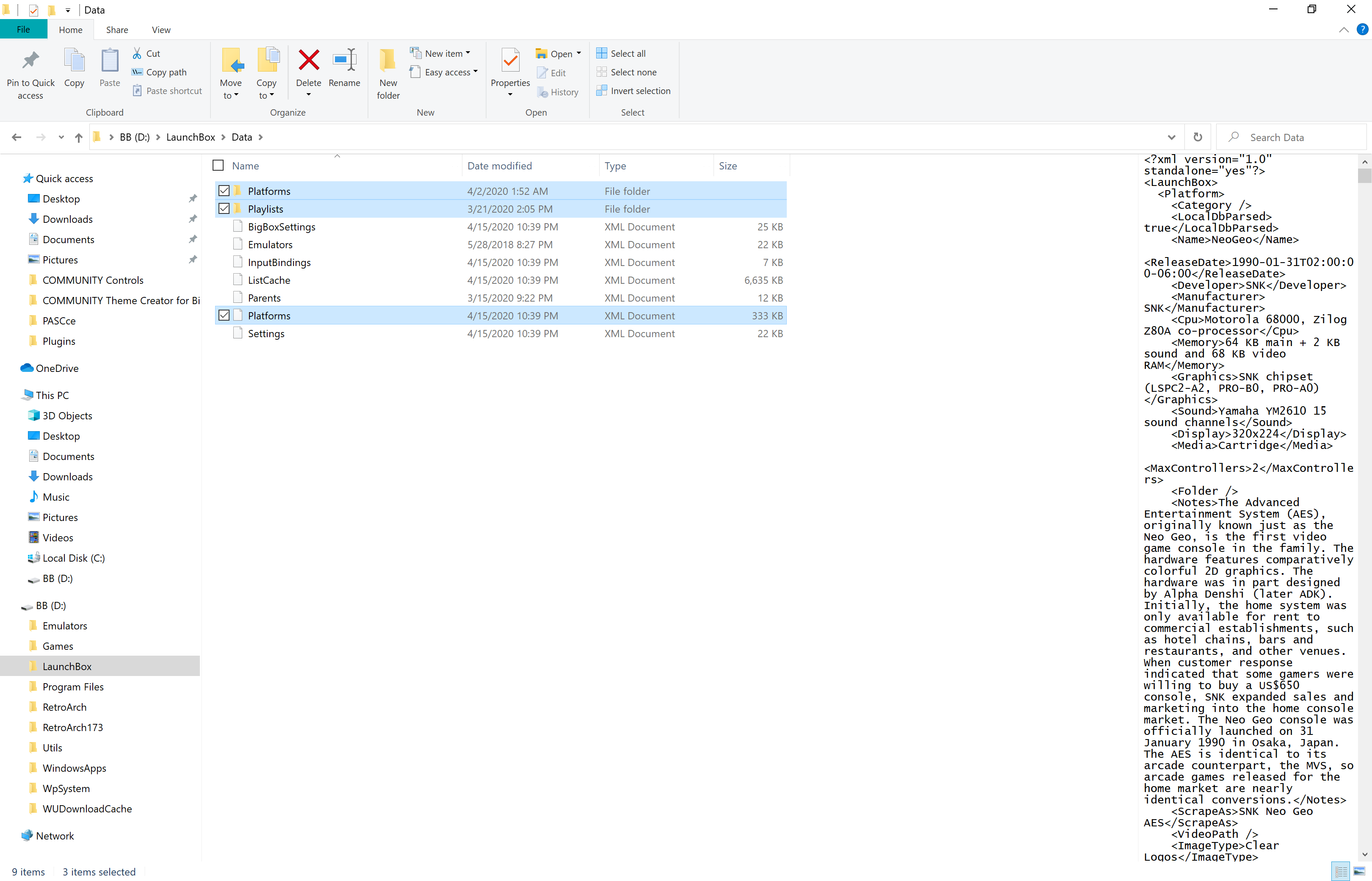The width and height of the screenshot is (1372, 881).
Task: Select the Emulators XML file
Action: click(x=501, y=244)
